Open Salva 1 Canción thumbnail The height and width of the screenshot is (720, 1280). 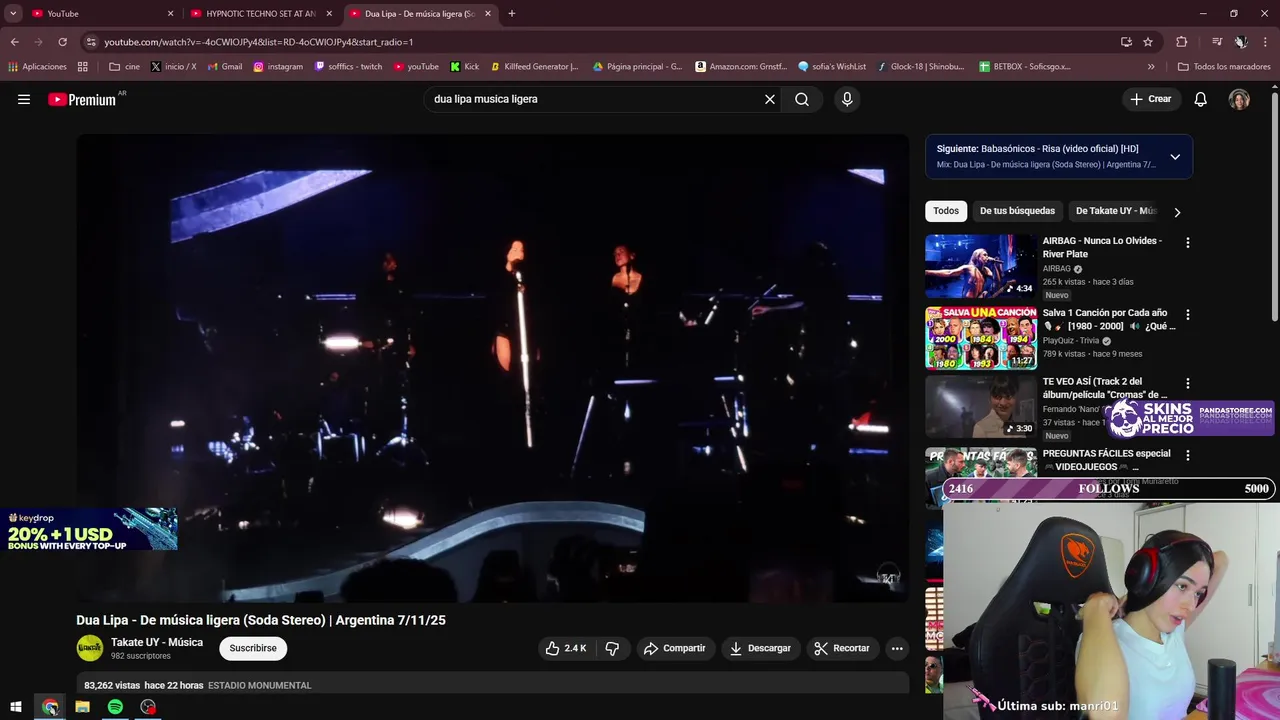(x=981, y=338)
